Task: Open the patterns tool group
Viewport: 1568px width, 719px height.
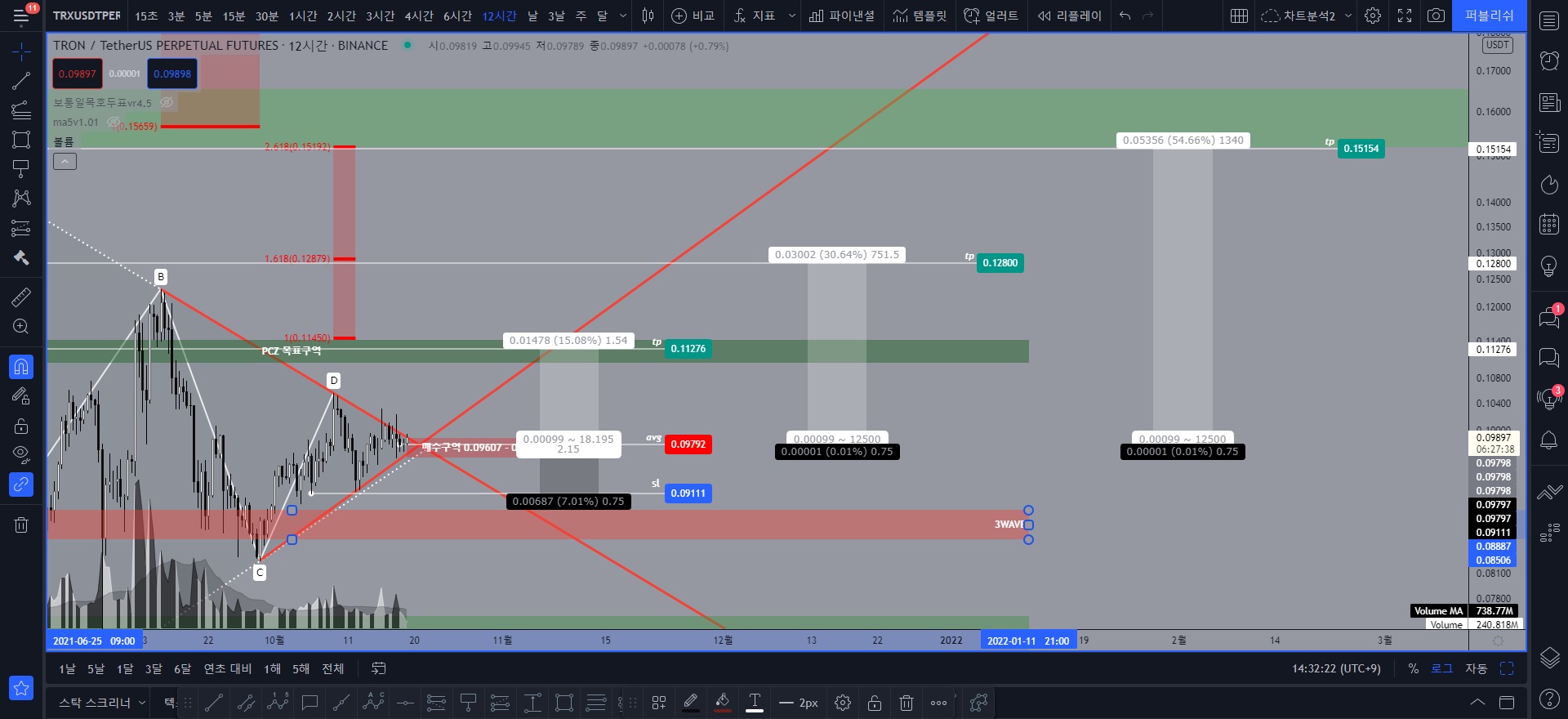Action: 21,199
